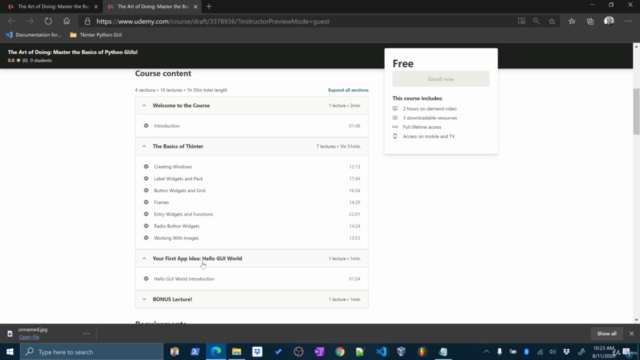Click the Type here to search box

click(91, 352)
